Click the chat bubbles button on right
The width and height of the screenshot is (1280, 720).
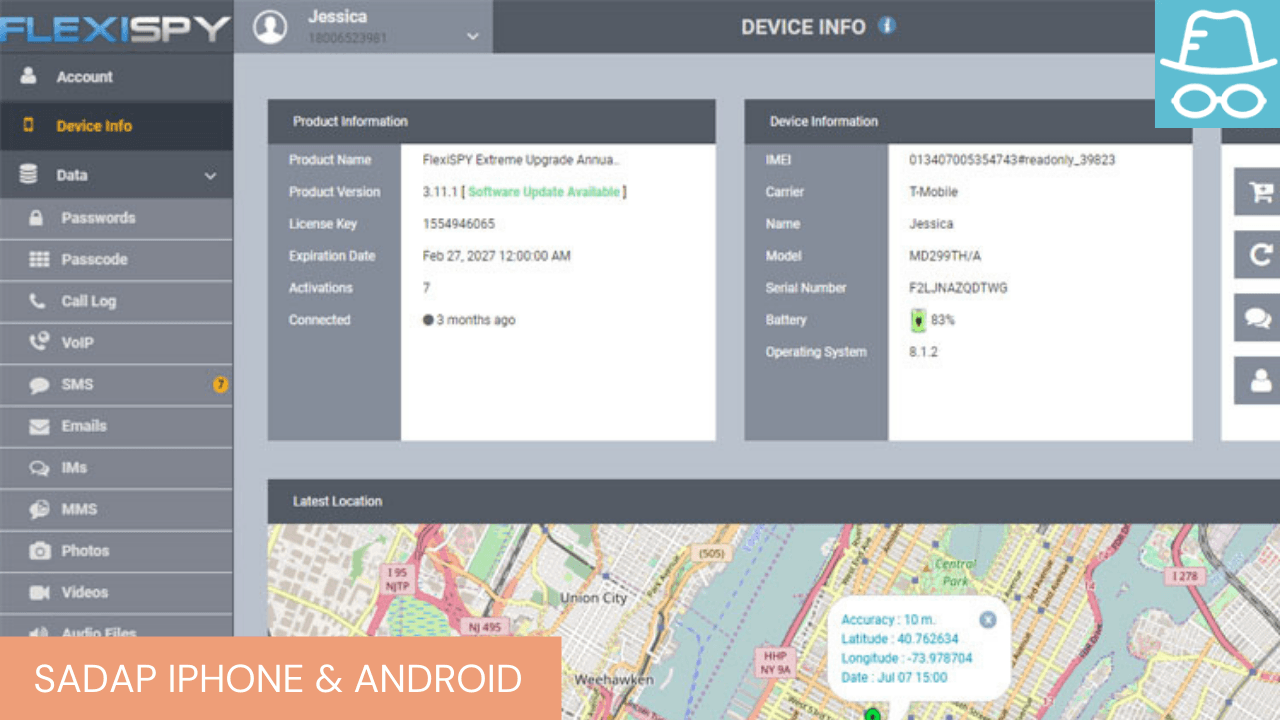tap(1258, 318)
